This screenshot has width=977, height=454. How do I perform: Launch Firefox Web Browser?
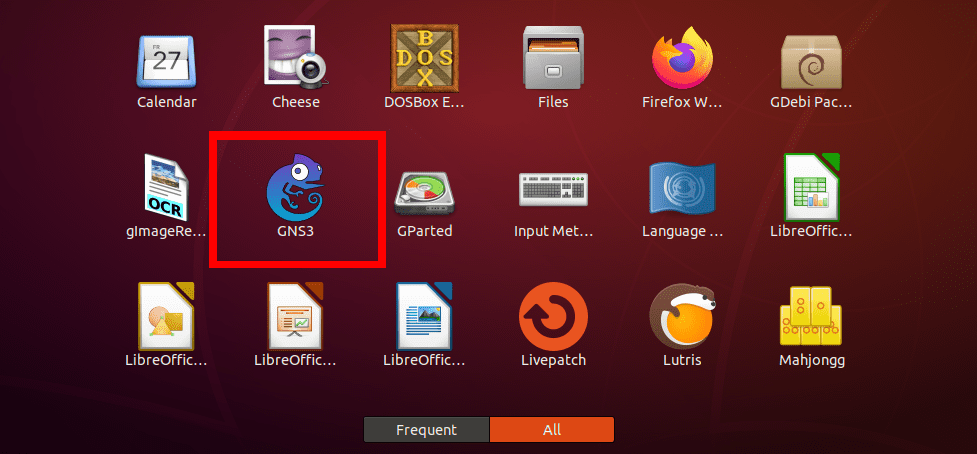coord(682,57)
